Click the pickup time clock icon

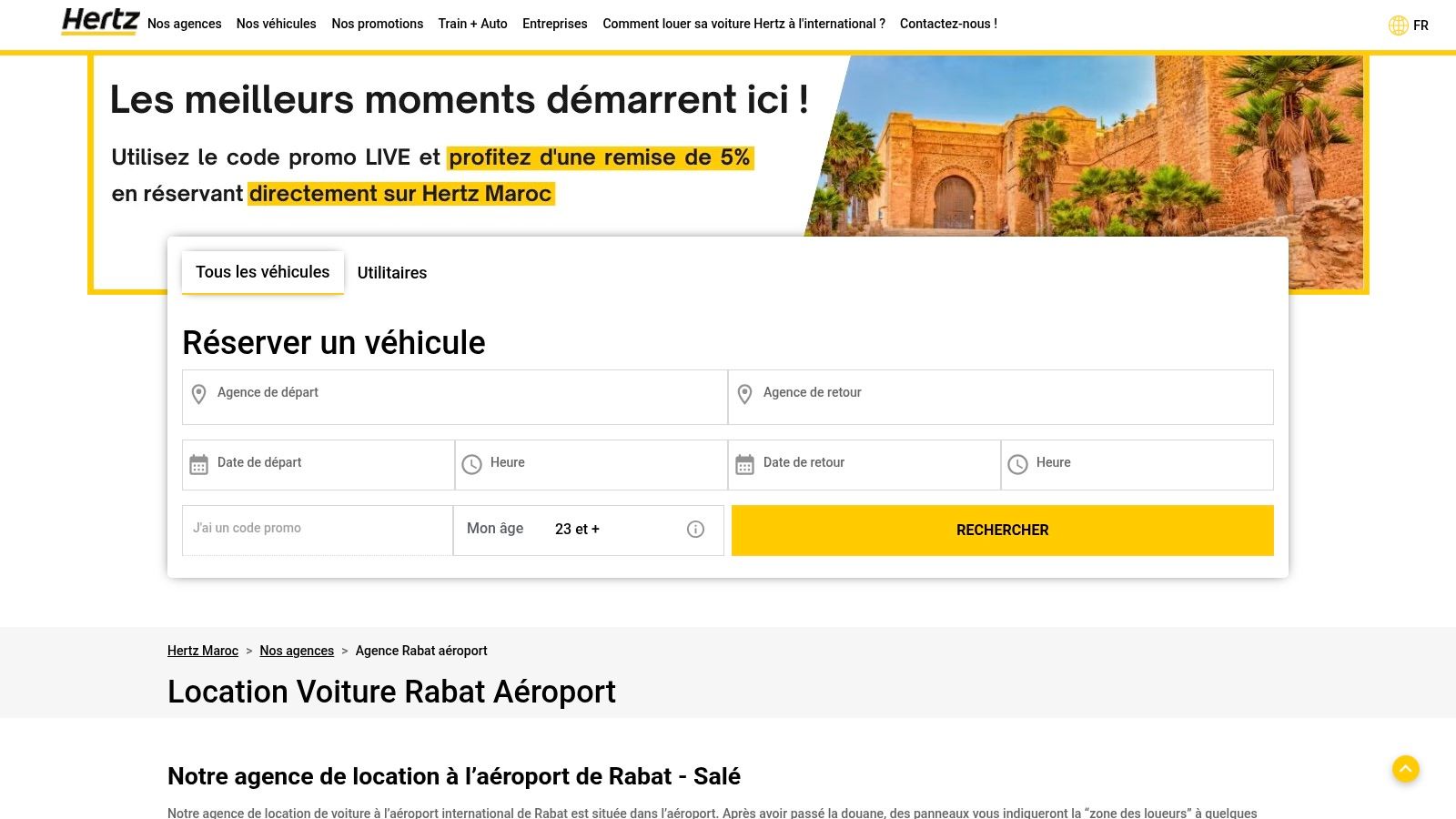click(x=471, y=464)
